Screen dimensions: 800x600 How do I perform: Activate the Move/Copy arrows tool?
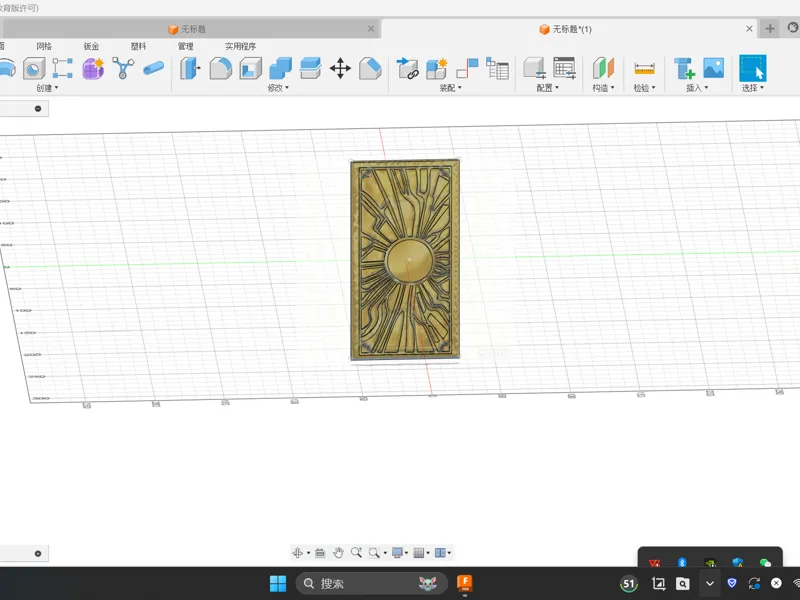pyautogui.click(x=340, y=68)
